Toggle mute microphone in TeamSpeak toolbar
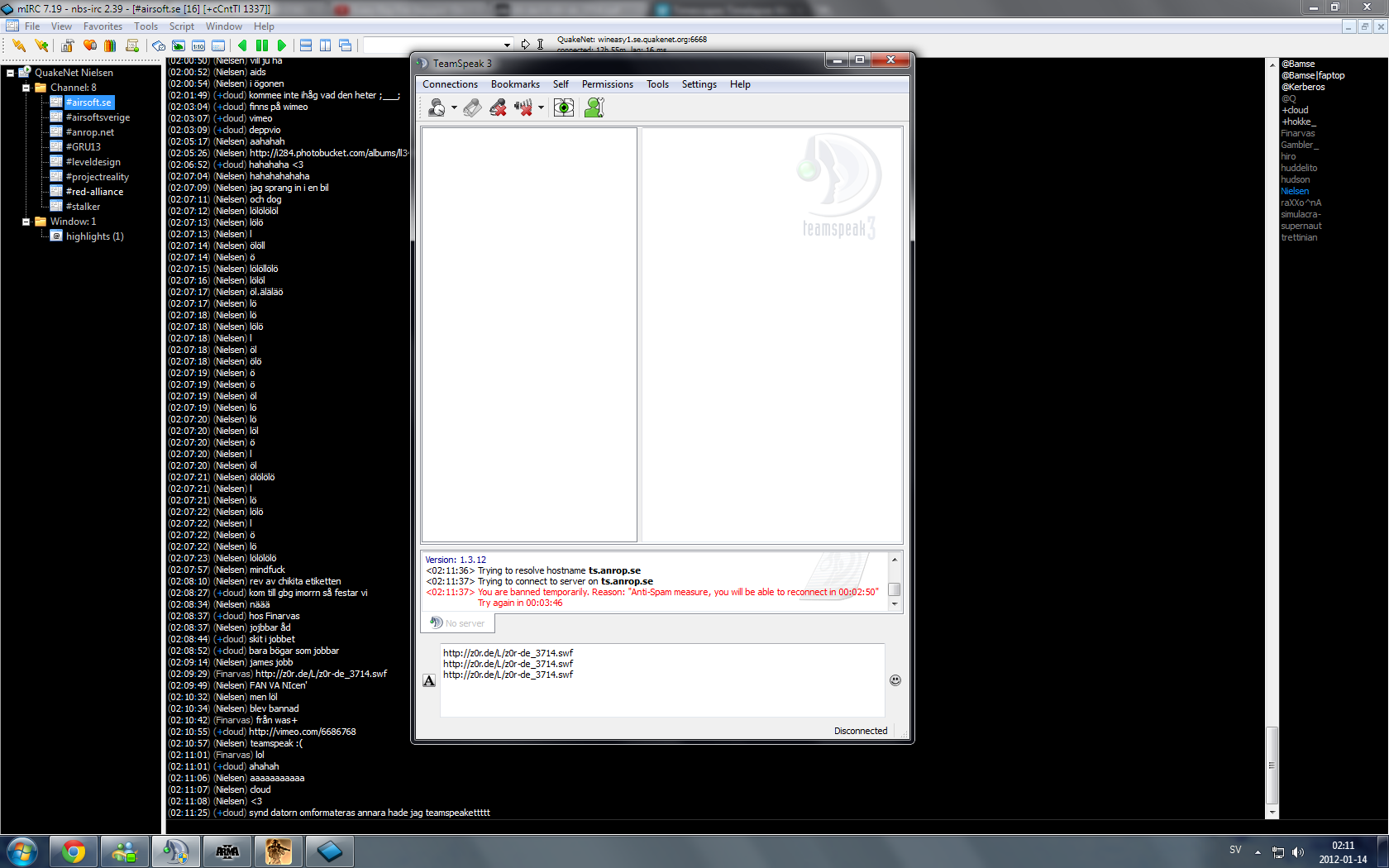 498,107
